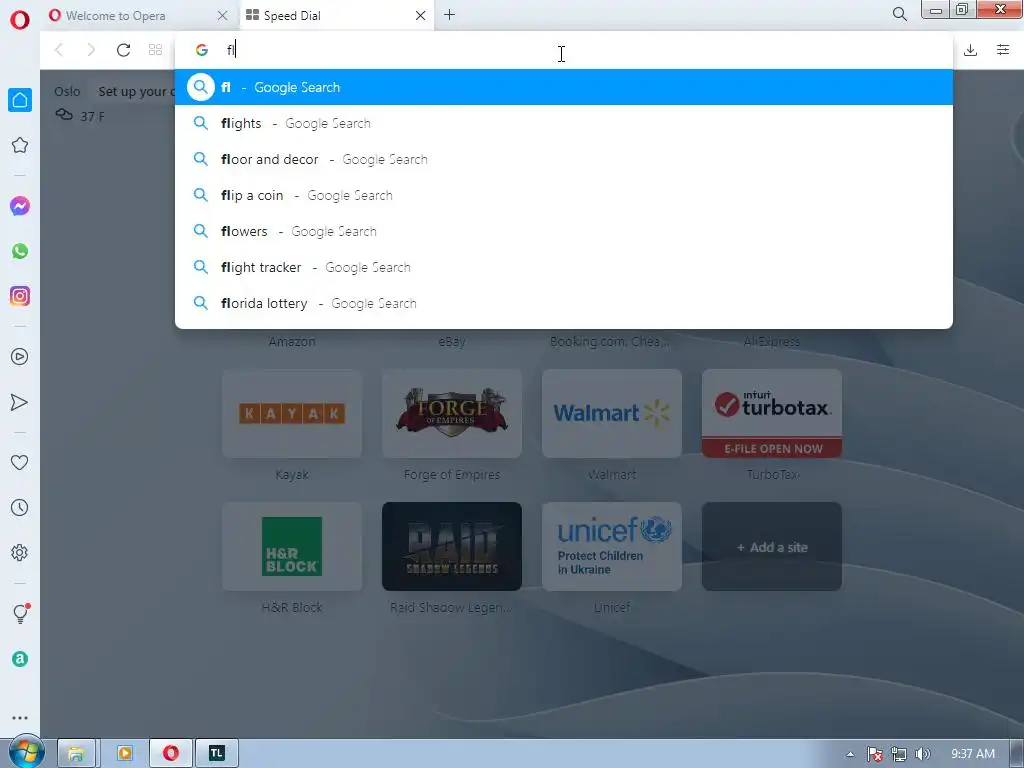
Task: Choose the 'flowers' suggestion
Action: click(564, 231)
